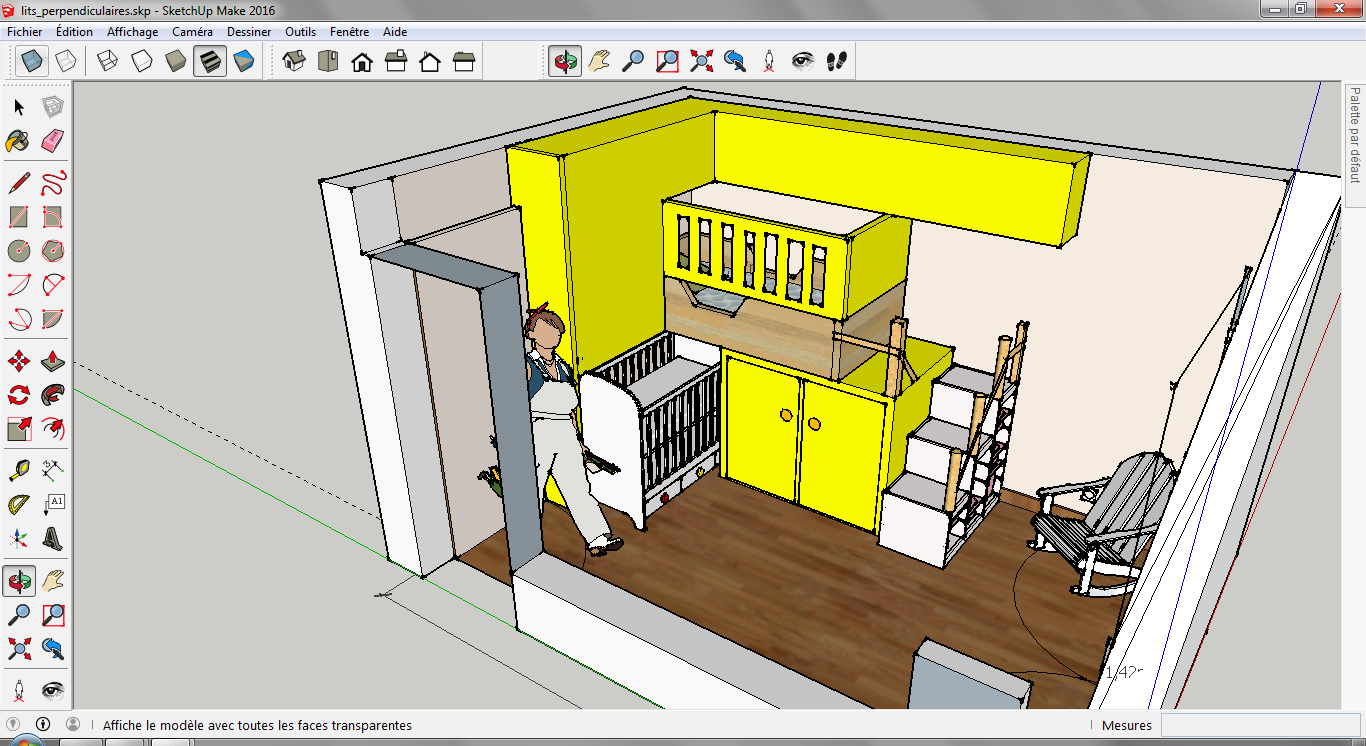The width and height of the screenshot is (1366, 746).
Task: Click the Mesures input field
Action: click(x=1259, y=725)
